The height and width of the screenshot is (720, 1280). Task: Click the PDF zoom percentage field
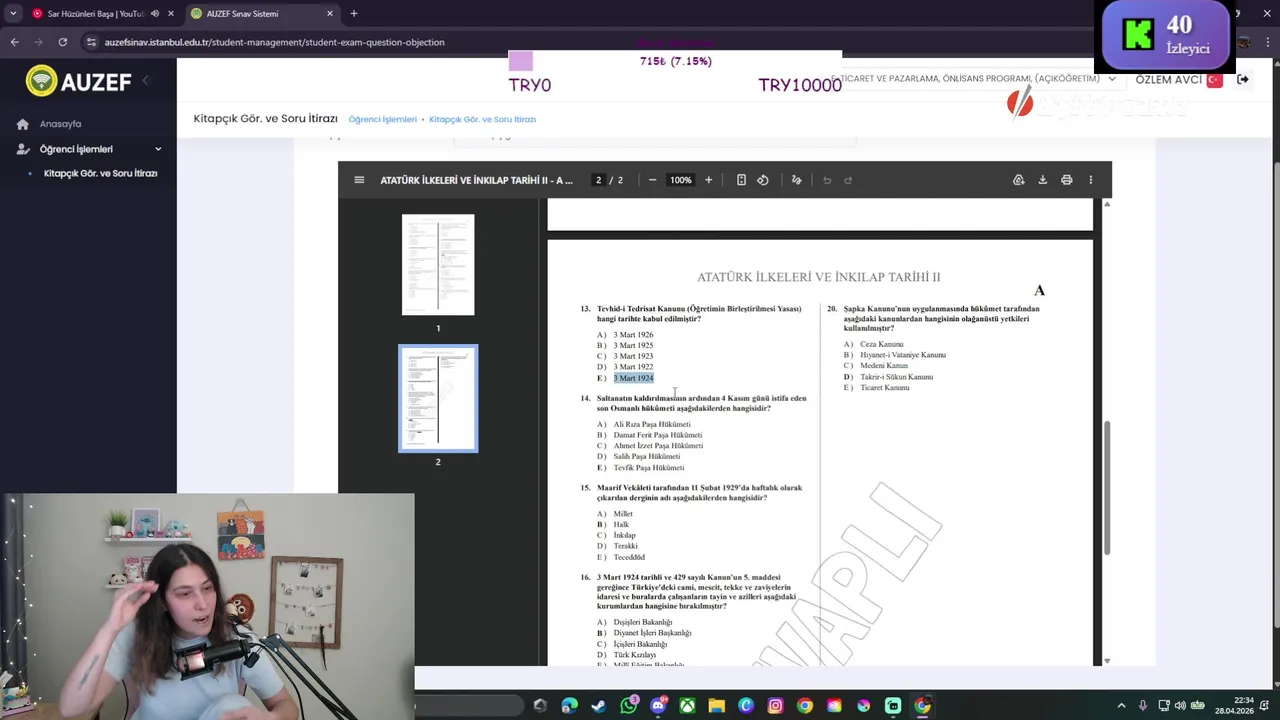click(681, 180)
